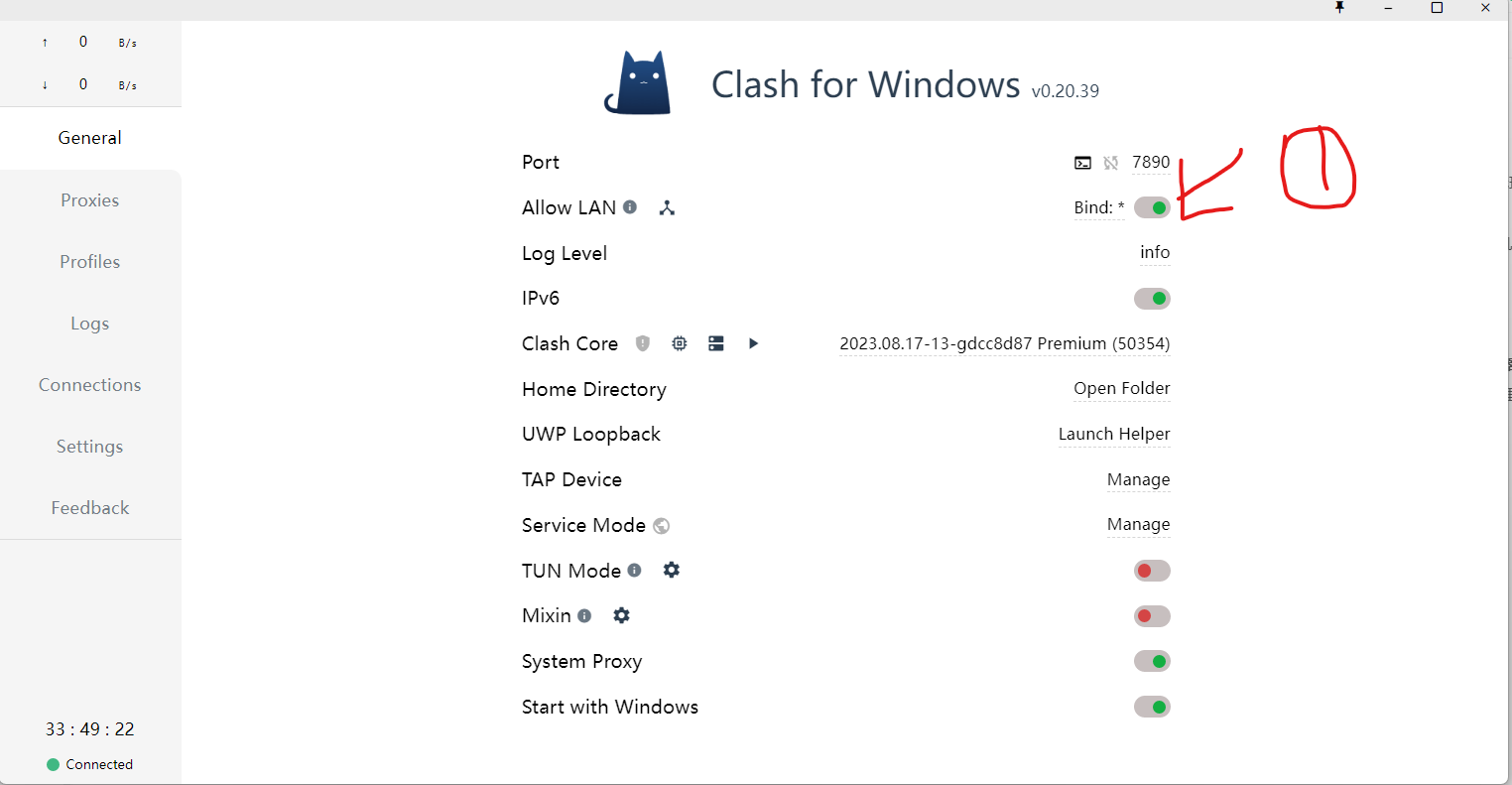Click the chip icon next to Clash Core
The width and height of the screenshot is (1512, 785).
tap(680, 343)
